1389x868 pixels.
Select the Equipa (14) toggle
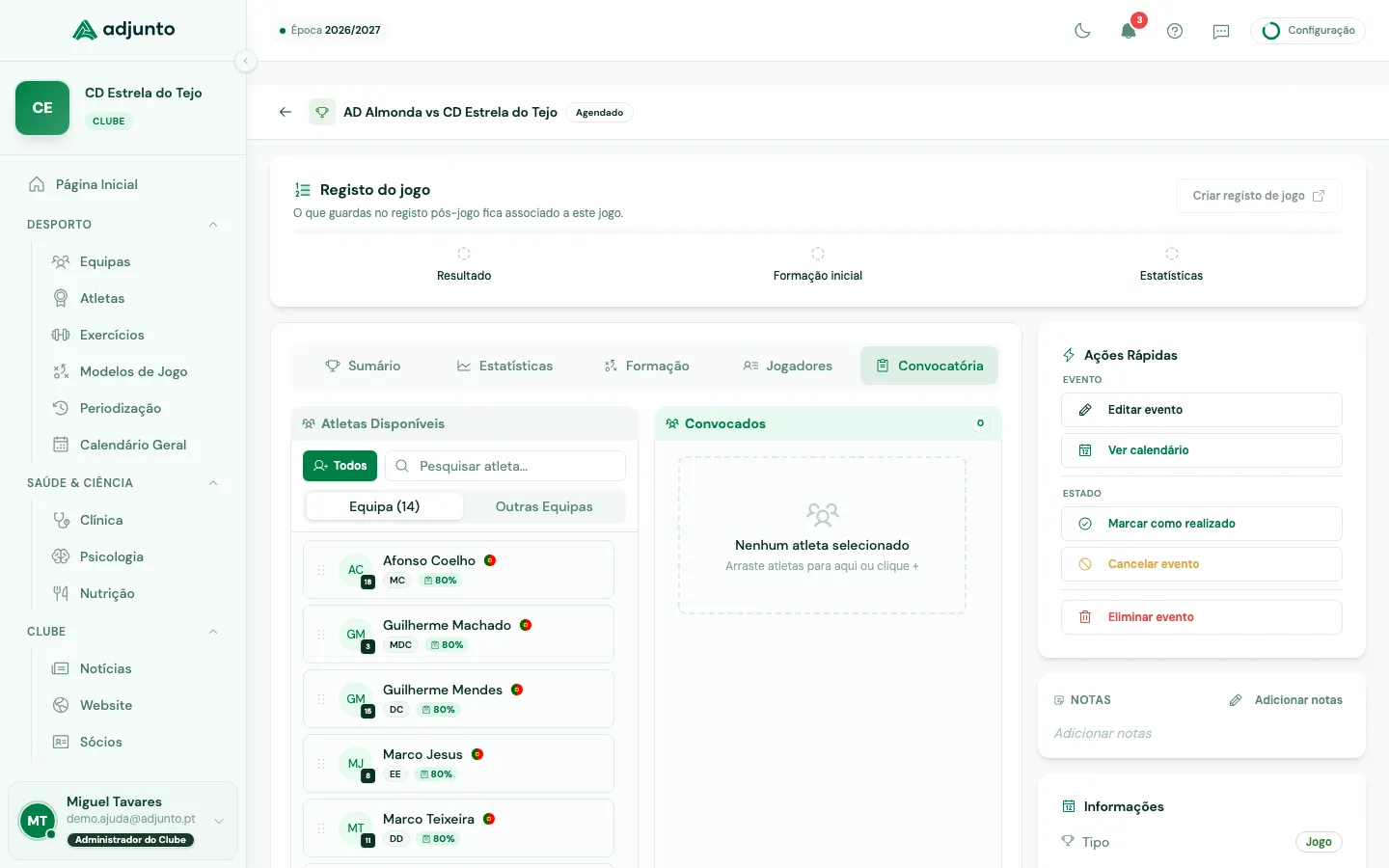384,506
